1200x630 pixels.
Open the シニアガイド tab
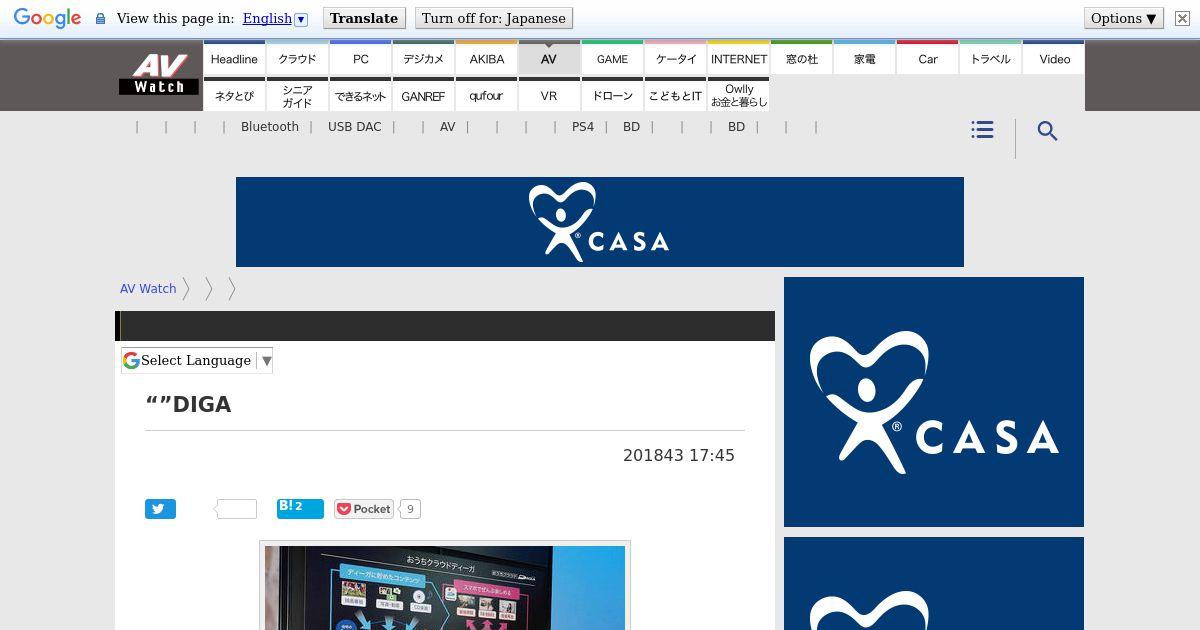click(297, 95)
